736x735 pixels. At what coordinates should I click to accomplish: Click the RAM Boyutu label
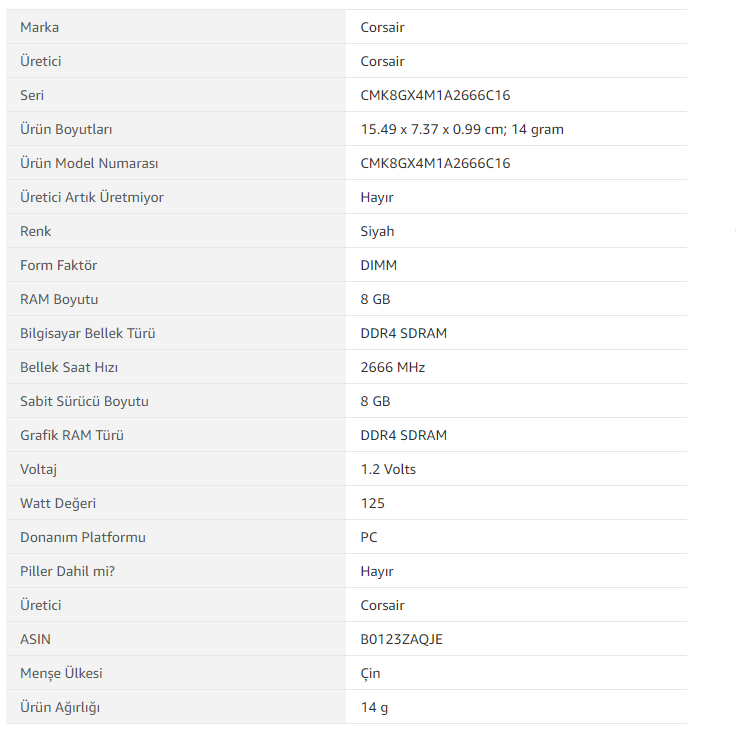coord(59,299)
